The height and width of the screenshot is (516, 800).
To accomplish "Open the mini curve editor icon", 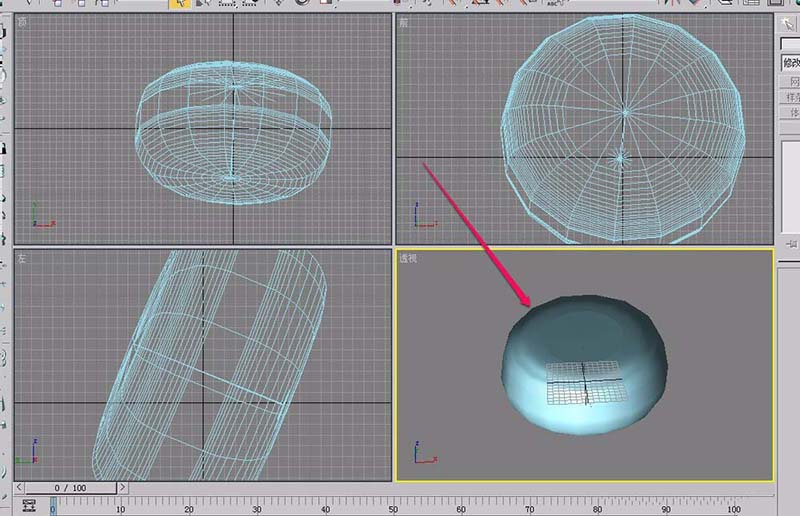I will coord(30,506).
